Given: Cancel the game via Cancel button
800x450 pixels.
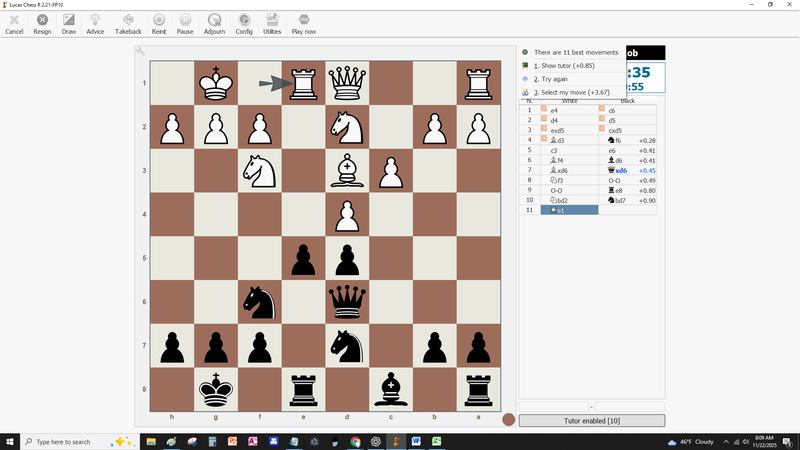Looking at the screenshot, I should pos(14,24).
